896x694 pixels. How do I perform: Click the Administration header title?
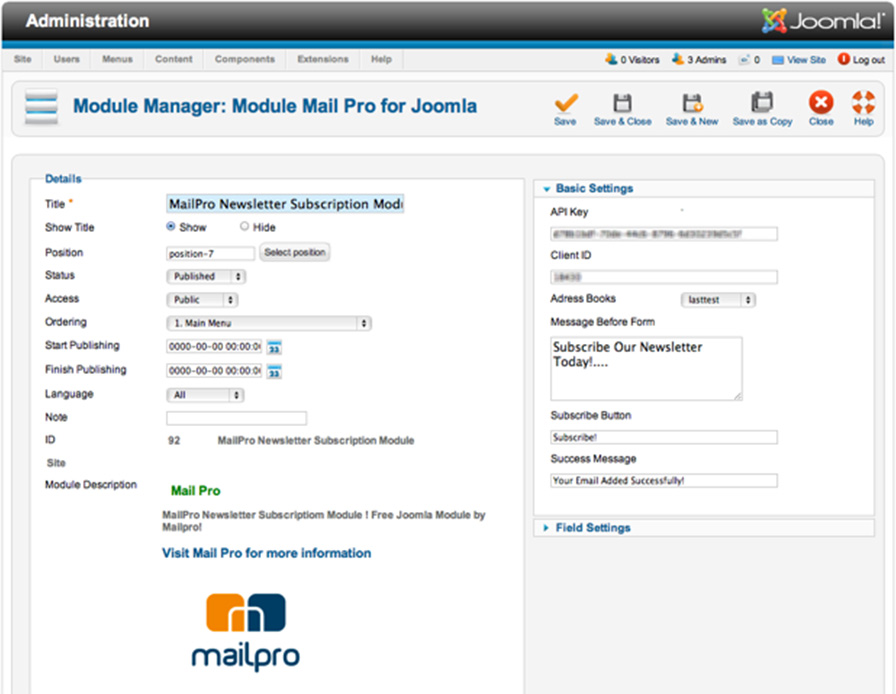[87, 21]
